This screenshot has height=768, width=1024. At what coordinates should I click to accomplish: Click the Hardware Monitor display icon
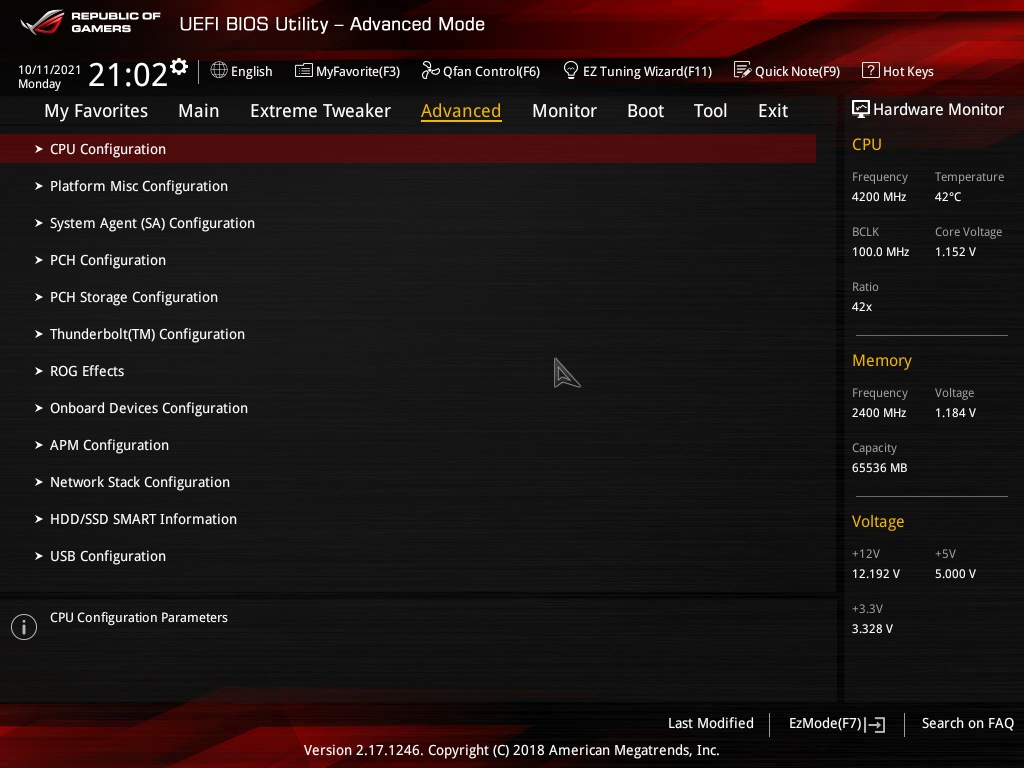click(x=861, y=109)
